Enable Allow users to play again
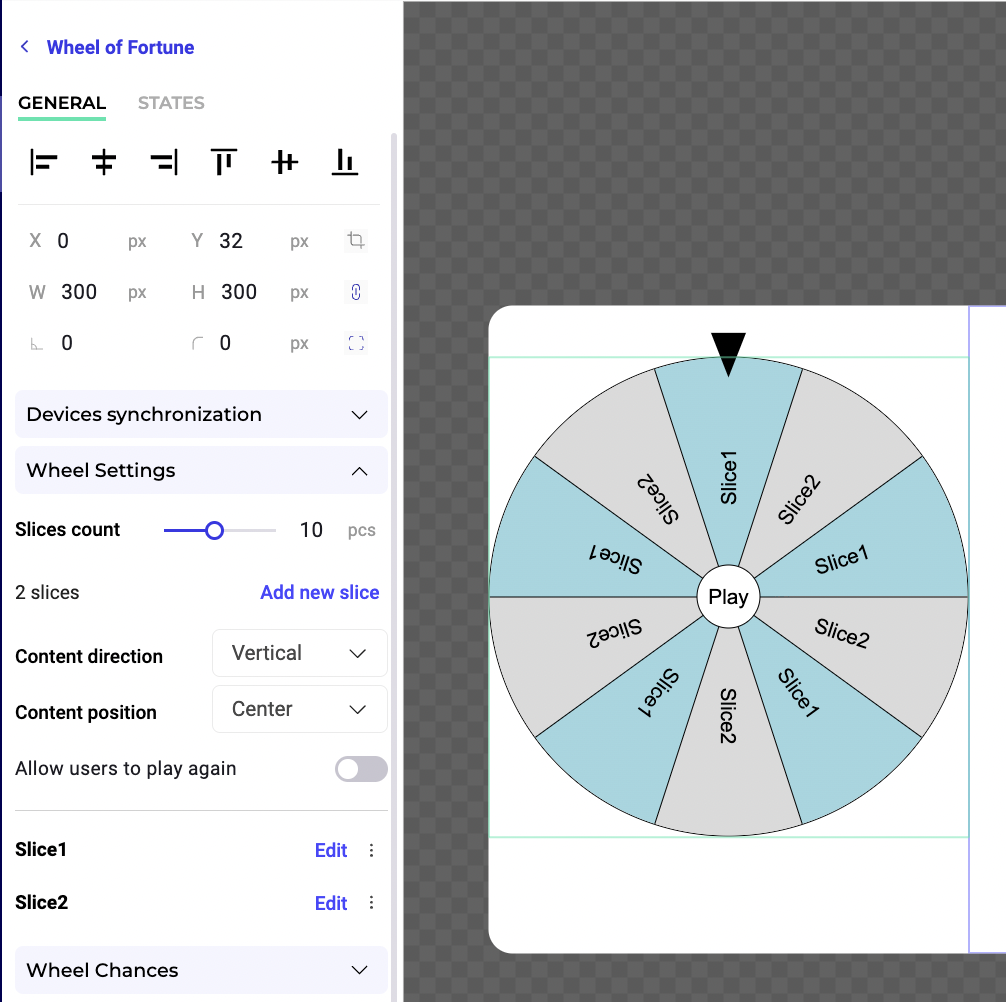1006x1002 pixels. (x=361, y=769)
